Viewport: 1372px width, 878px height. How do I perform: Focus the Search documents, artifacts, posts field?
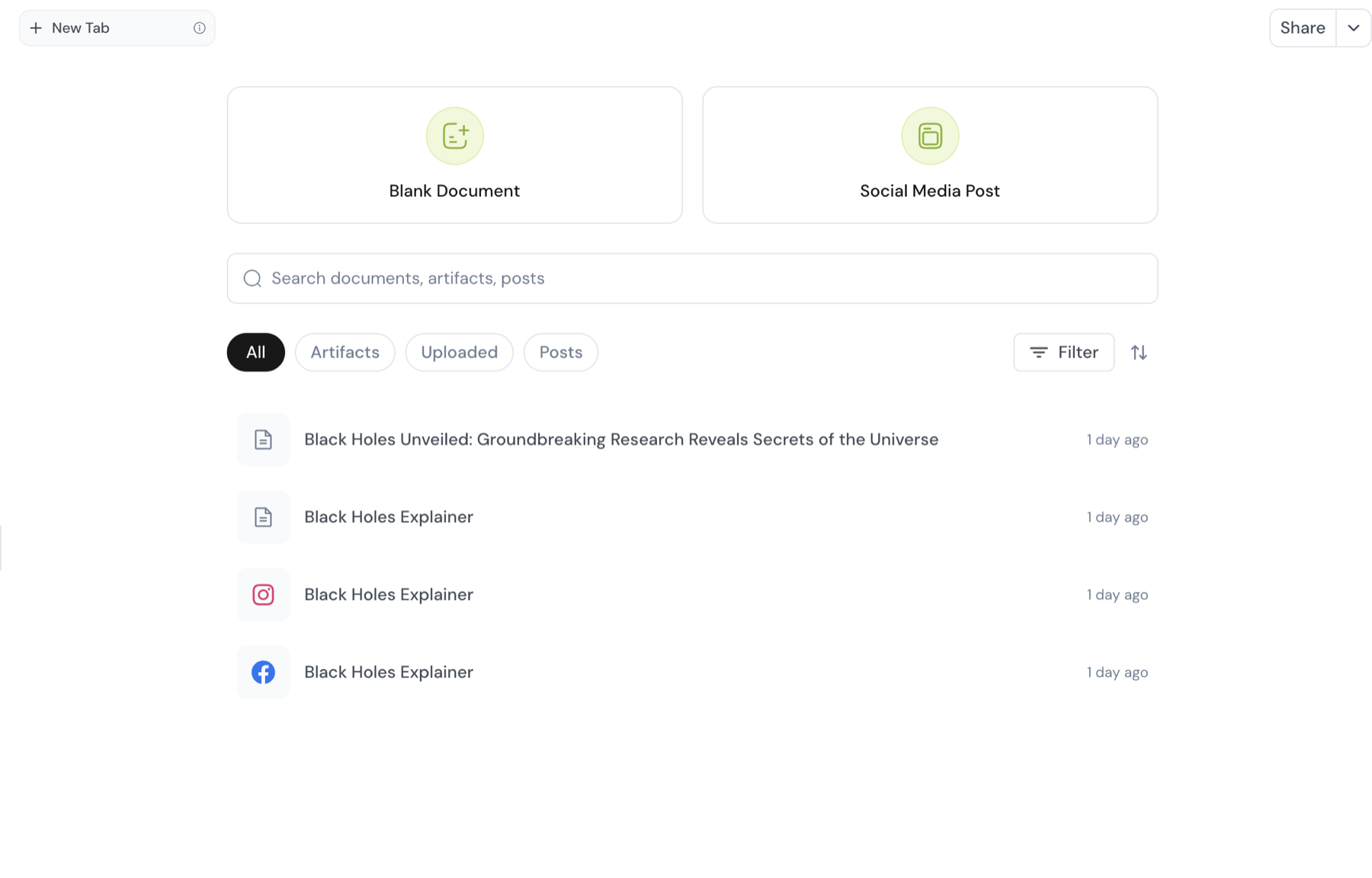[x=692, y=278]
